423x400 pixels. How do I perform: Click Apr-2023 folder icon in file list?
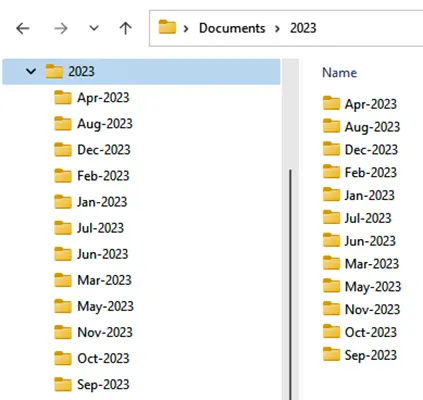point(331,103)
